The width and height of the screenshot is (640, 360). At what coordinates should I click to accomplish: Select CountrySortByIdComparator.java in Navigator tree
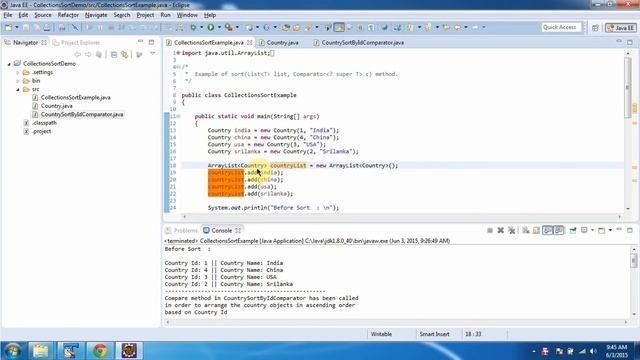click(x=82, y=115)
